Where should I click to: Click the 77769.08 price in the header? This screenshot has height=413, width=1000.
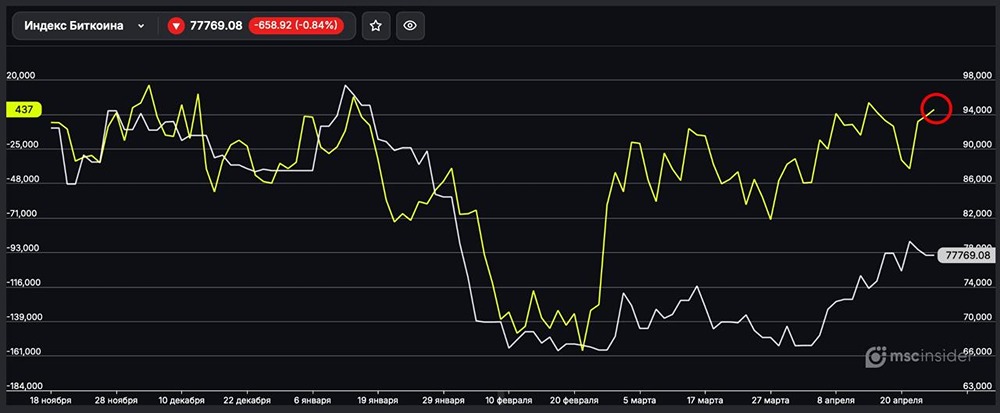tap(216, 26)
